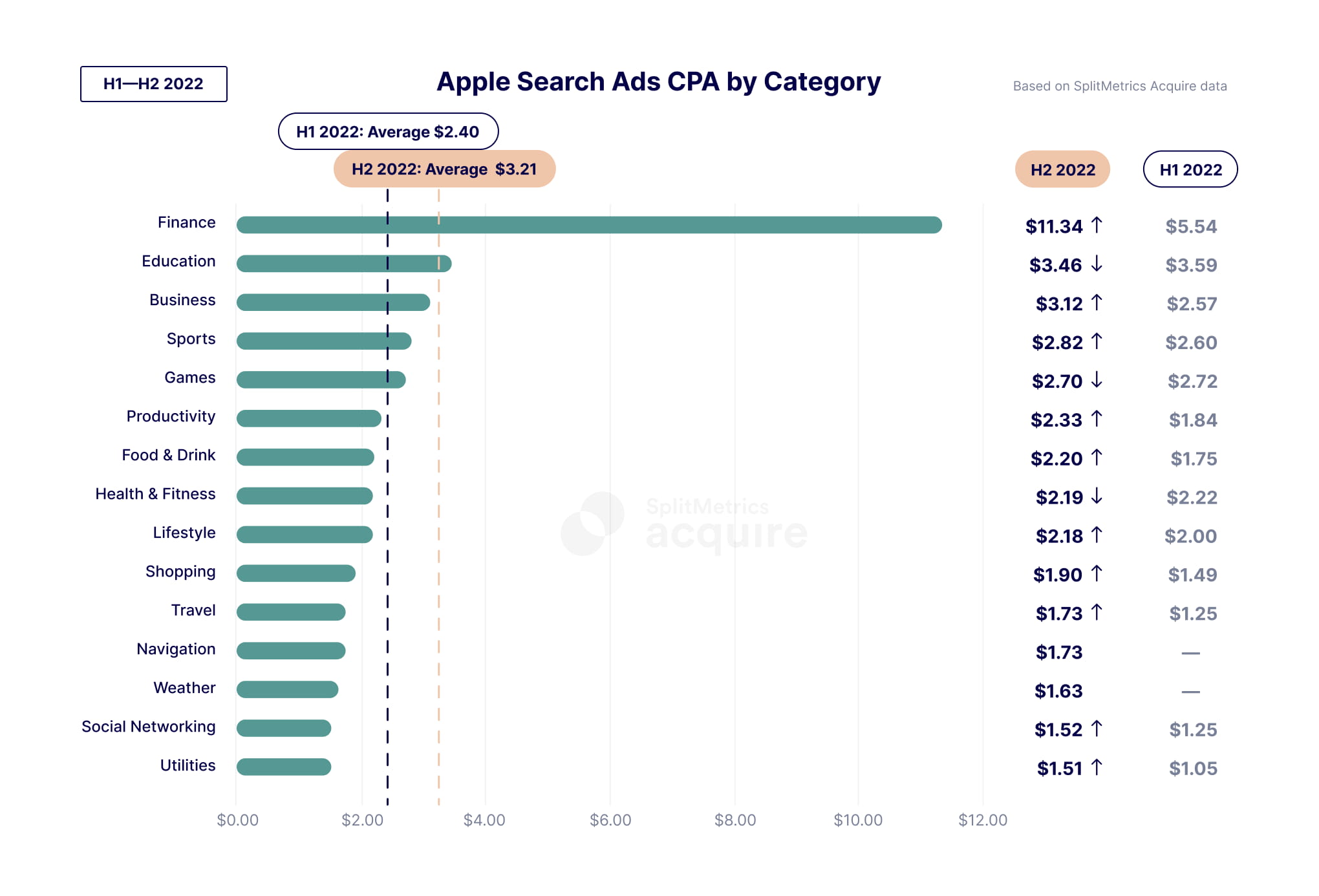Select the Navigation category label
1319x896 pixels.
click(x=176, y=649)
